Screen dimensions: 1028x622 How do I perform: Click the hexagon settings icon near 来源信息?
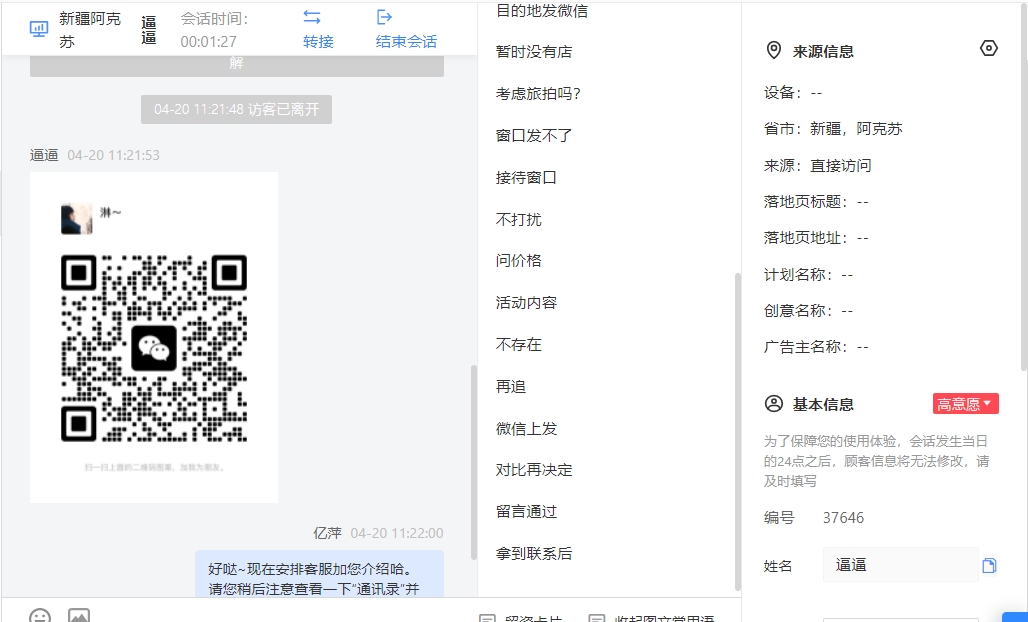(989, 49)
